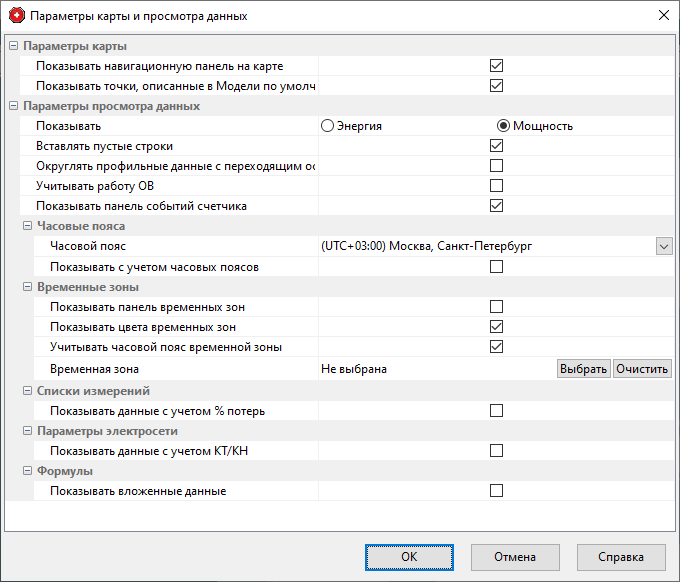680x582 pixels.
Task: Collapse the Формулы group
Action: coord(27,471)
